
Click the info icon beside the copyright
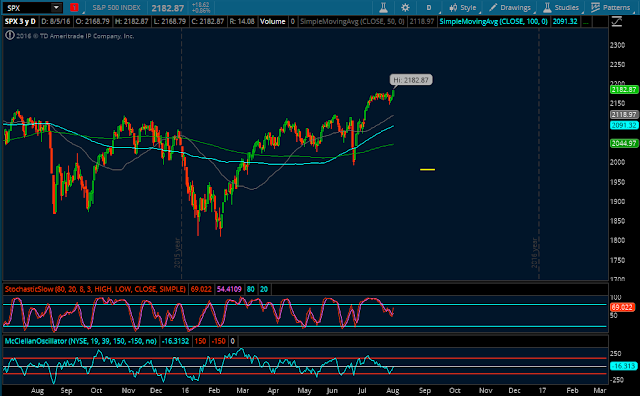tap(9, 36)
